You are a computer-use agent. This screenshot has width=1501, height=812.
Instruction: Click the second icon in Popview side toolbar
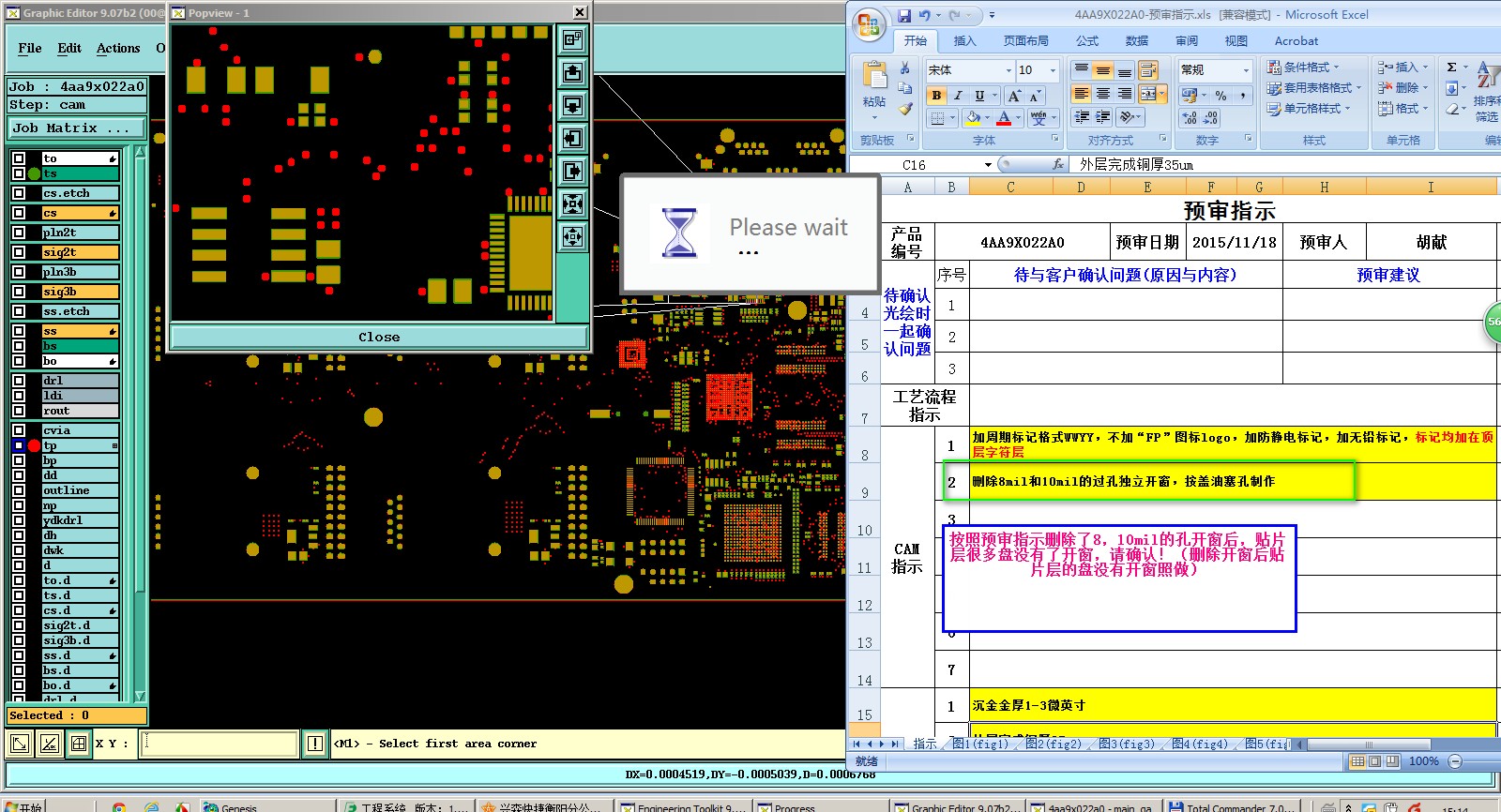(572, 72)
